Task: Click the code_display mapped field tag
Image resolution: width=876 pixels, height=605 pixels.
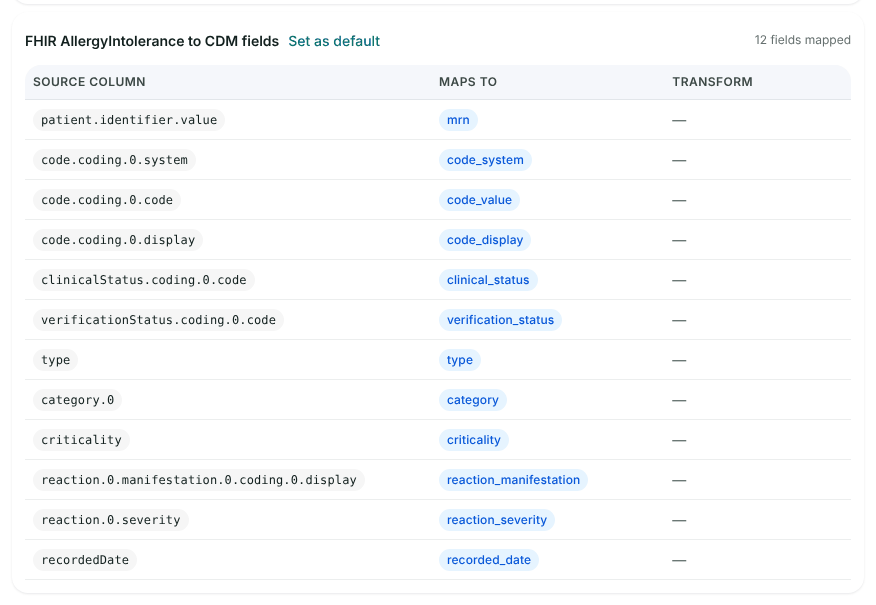Action: point(485,240)
